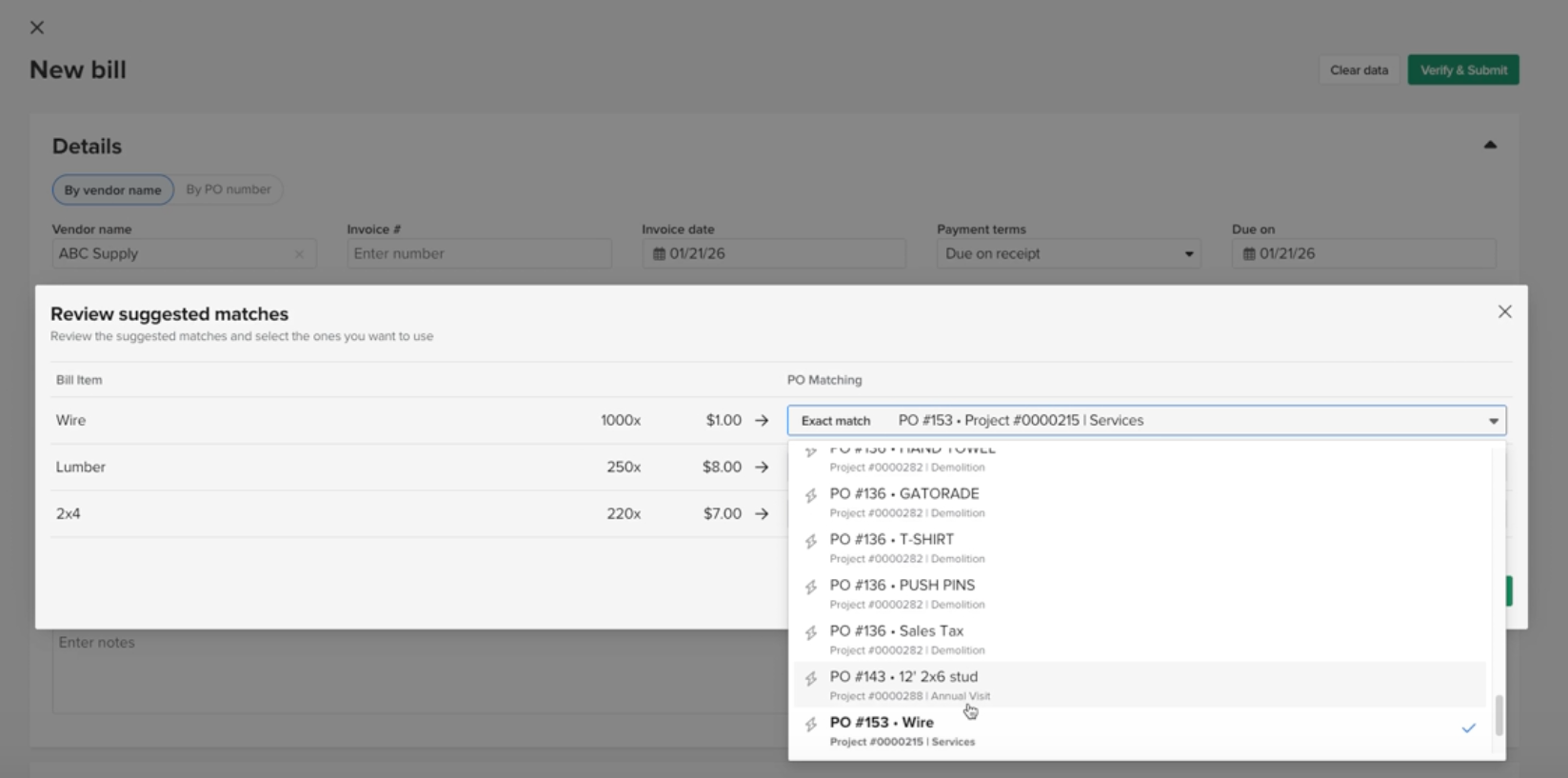This screenshot has height=778, width=1568.
Task: Click the lightning icon beside PO #143 option
Action: click(x=811, y=679)
